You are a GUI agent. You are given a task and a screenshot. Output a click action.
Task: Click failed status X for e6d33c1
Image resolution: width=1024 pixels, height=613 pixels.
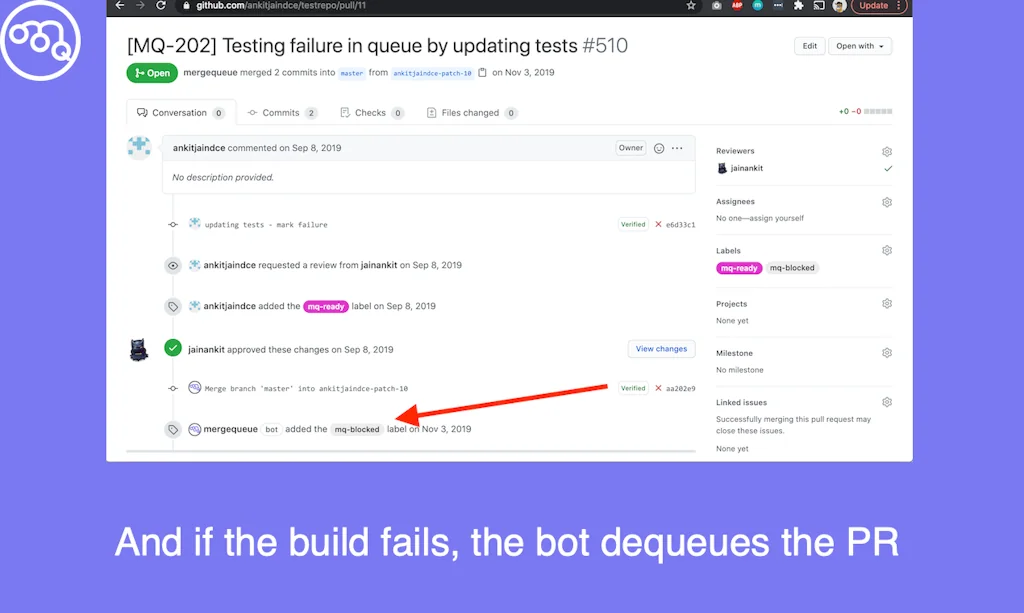658,225
